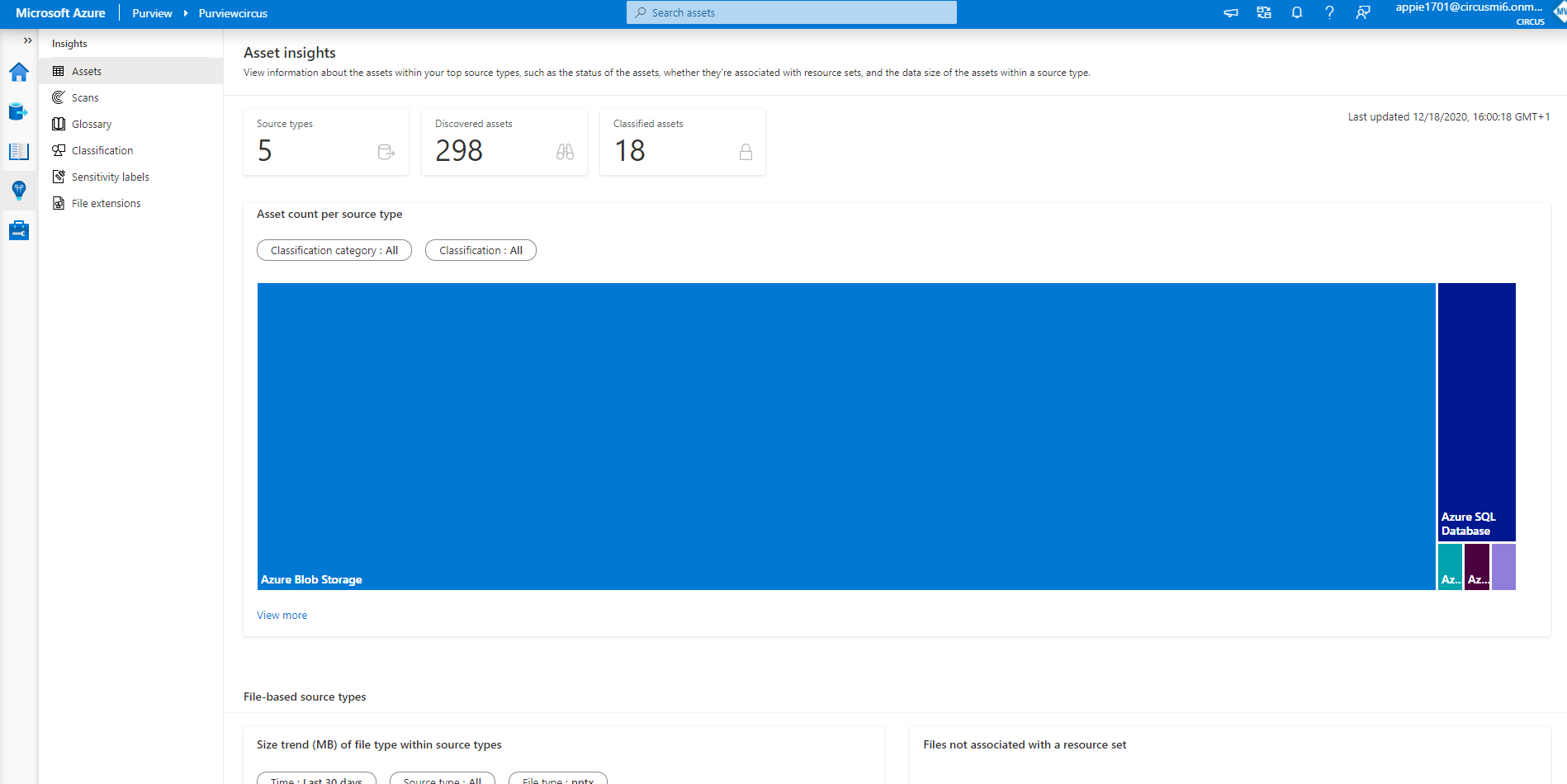Click the Azure Blob Storage treemap block

tap(845, 436)
